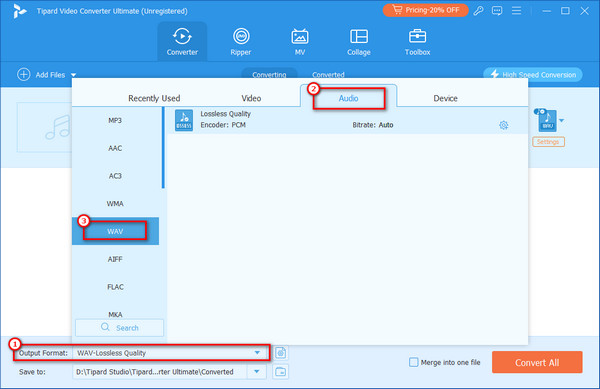This screenshot has width=600, height=389.
Task: Choose WAV in the format list
Action: pyautogui.click(x=115, y=231)
